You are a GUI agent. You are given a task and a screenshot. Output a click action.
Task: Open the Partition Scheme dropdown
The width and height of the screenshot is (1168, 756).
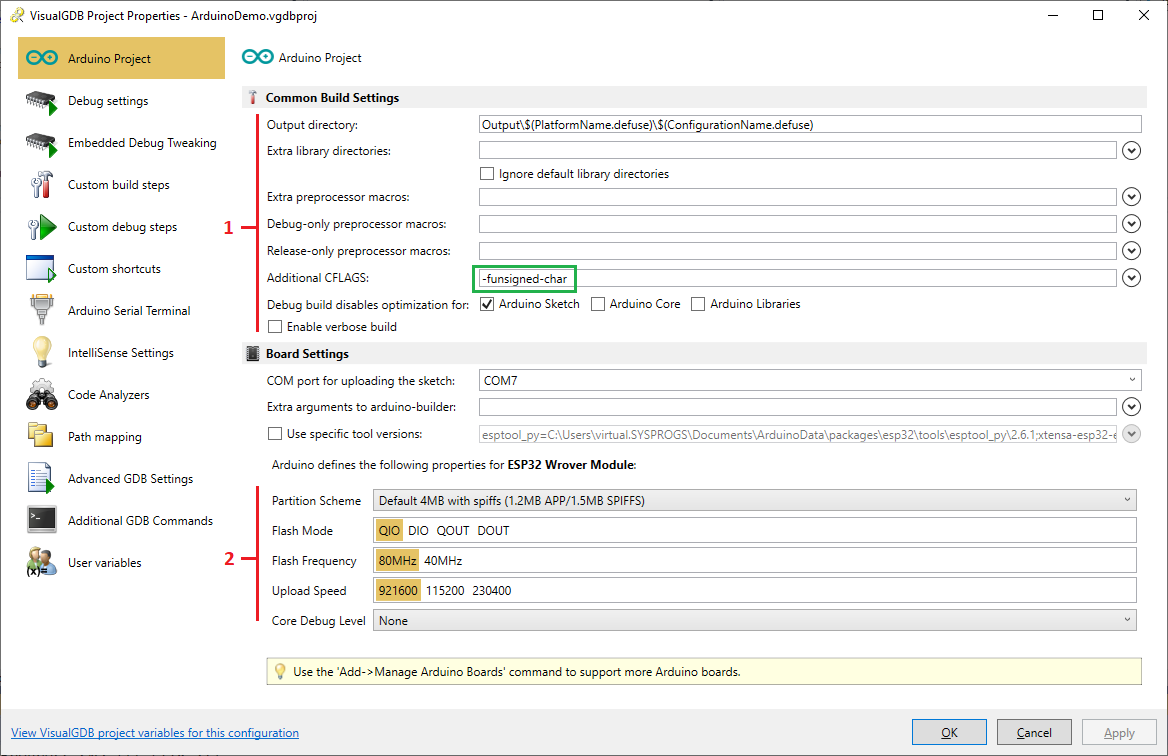(755, 501)
